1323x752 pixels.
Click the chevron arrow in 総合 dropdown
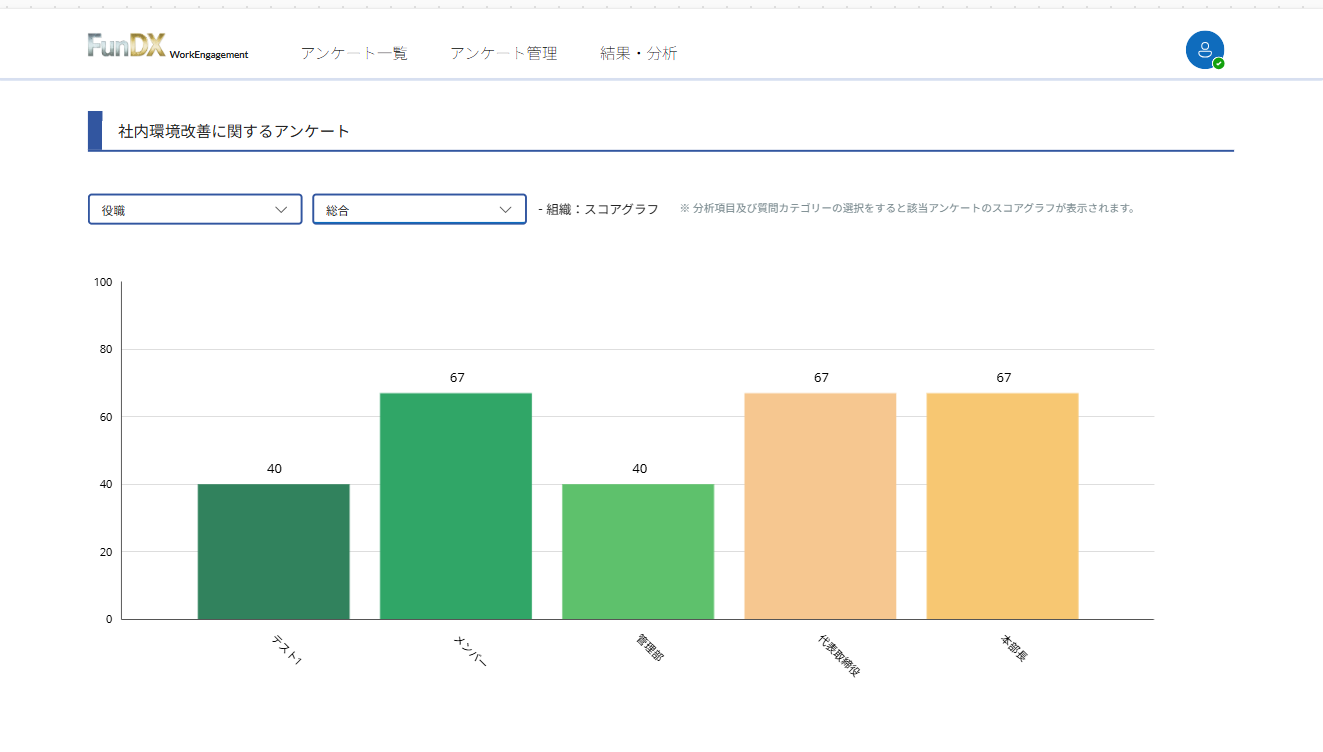505,209
